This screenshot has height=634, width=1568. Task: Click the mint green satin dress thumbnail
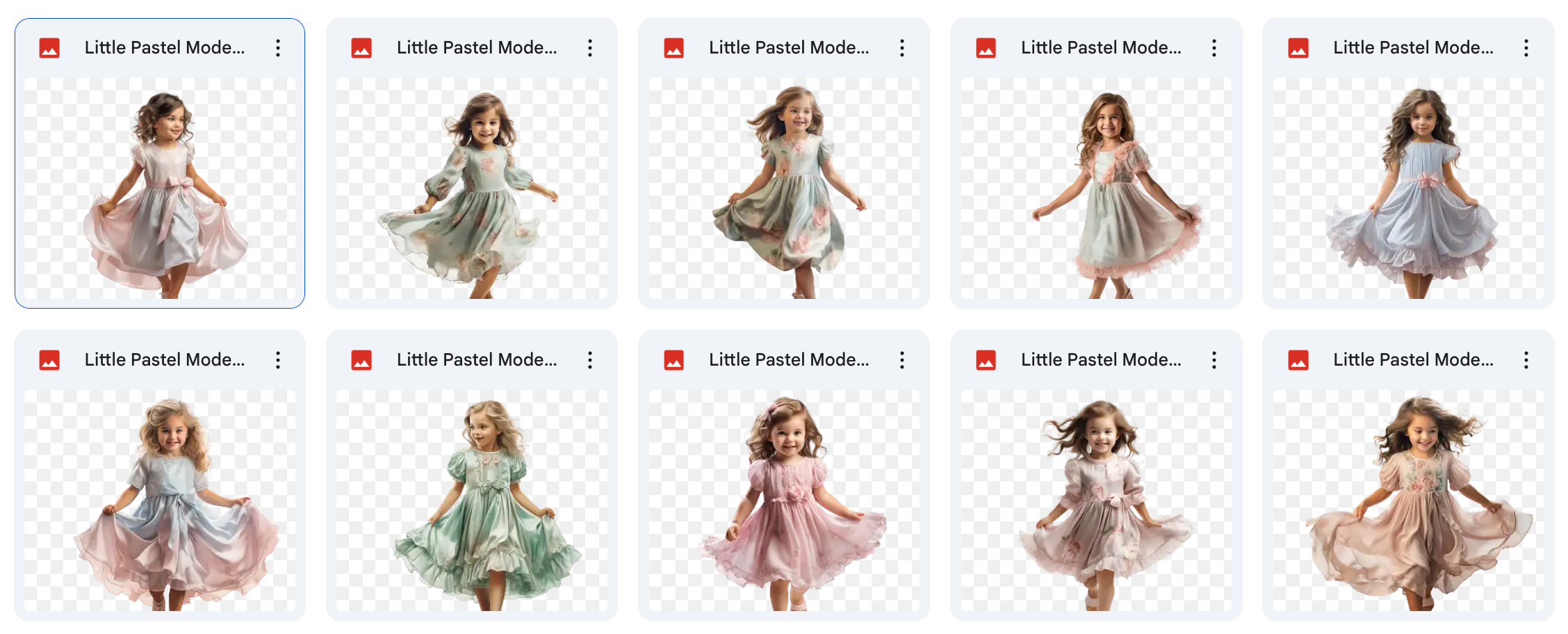(x=471, y=501)
